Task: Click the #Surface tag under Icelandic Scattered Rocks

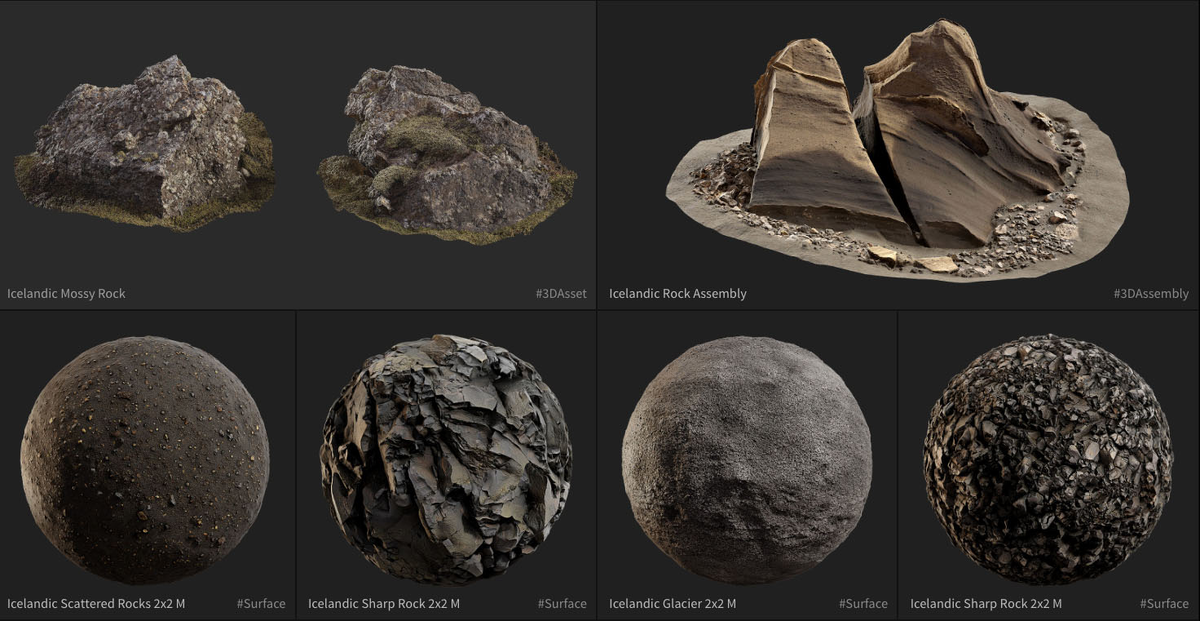Action: [x=263, y=603]
